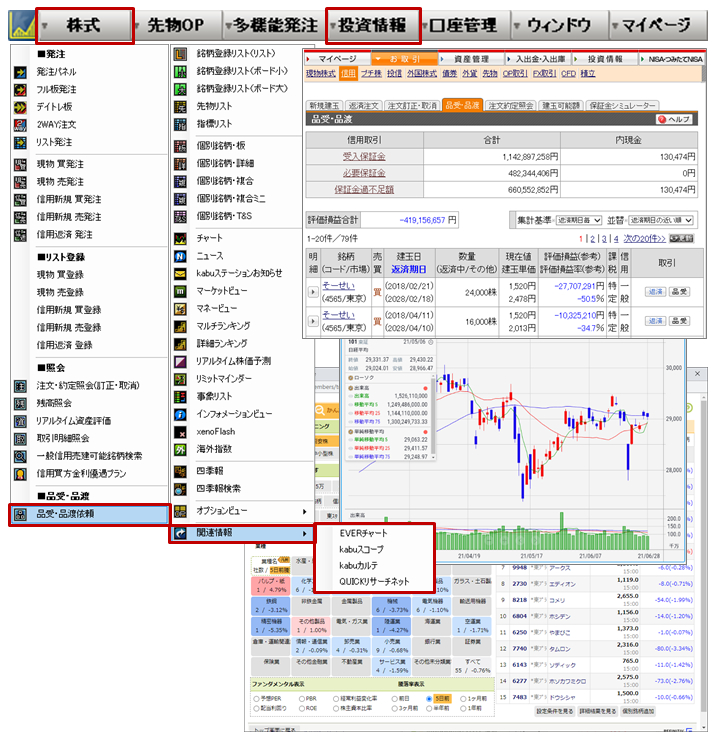This screenshot has width=714, height=744.
Task: Click the 返済期日 column sort header
Action: [408, 270]
